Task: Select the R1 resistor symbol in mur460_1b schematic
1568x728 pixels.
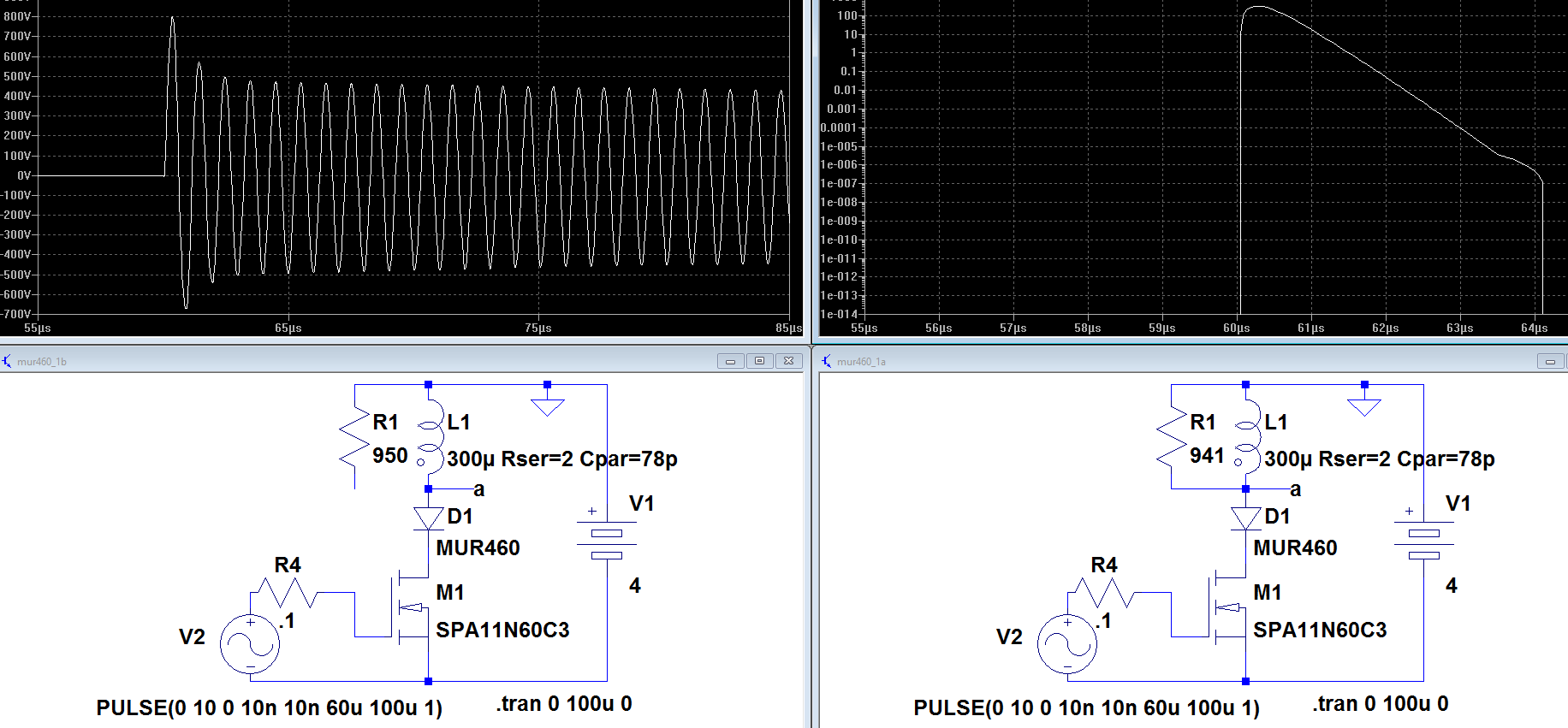Action: click(354, 437)
